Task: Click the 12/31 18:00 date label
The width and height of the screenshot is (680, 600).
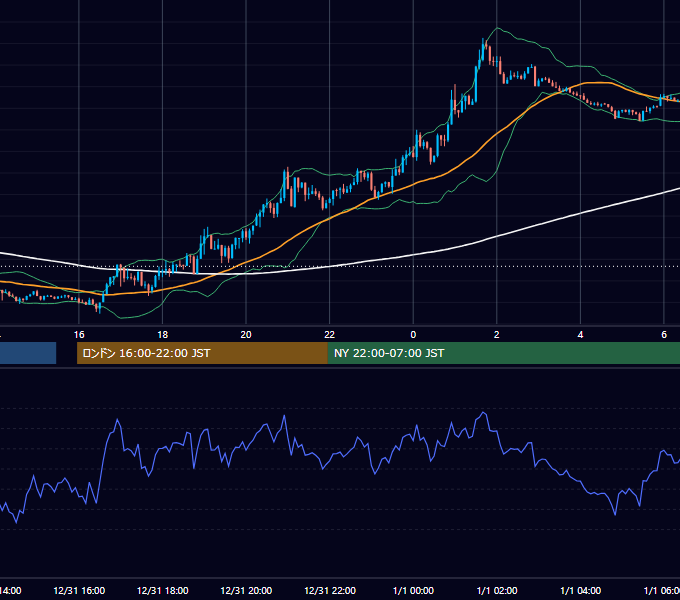Action: click(x=163, y=591)
